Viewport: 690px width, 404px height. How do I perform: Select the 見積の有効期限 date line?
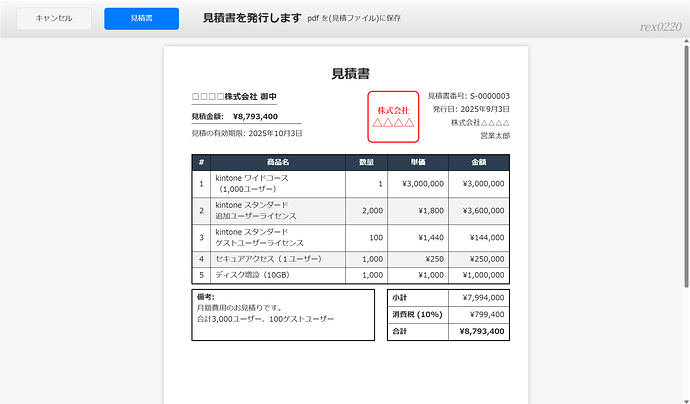247,133
